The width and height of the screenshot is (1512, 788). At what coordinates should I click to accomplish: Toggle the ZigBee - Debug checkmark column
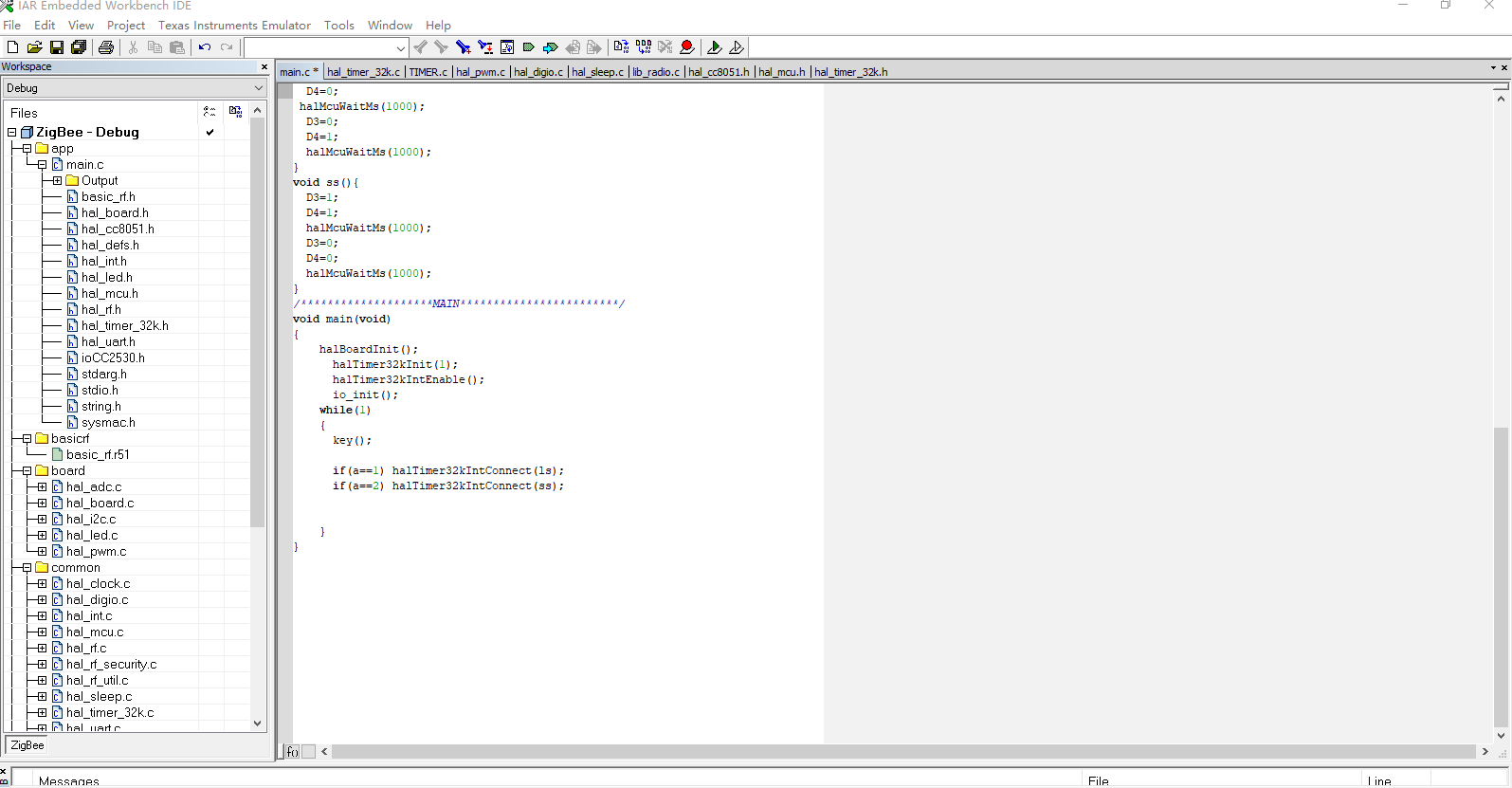pos(209,133)
